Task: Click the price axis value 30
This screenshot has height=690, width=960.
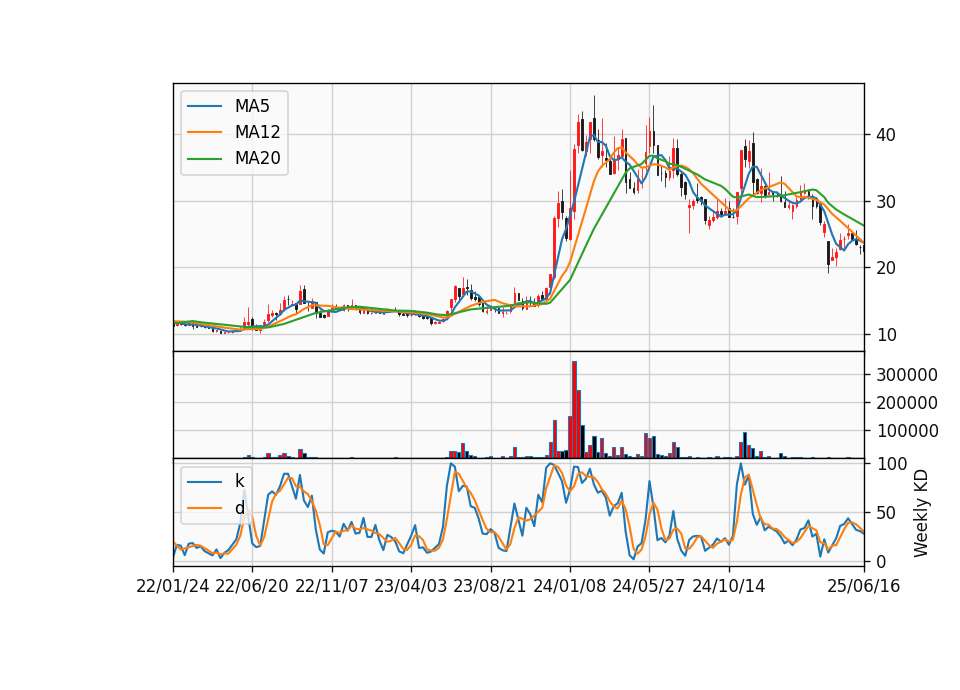Action: pyautogui.click(x=886, y=202)
